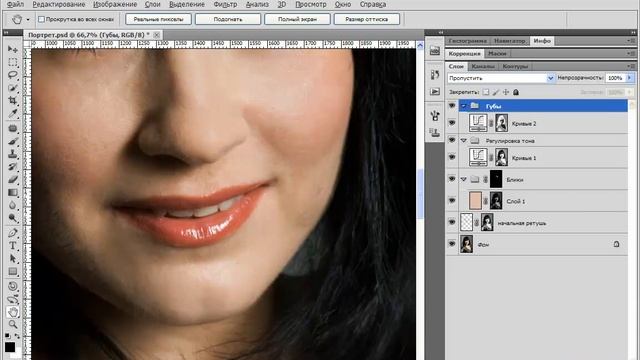Open the Actions panel icon in dock
This screenshot has width=640, height=360.
pos(435,91)
